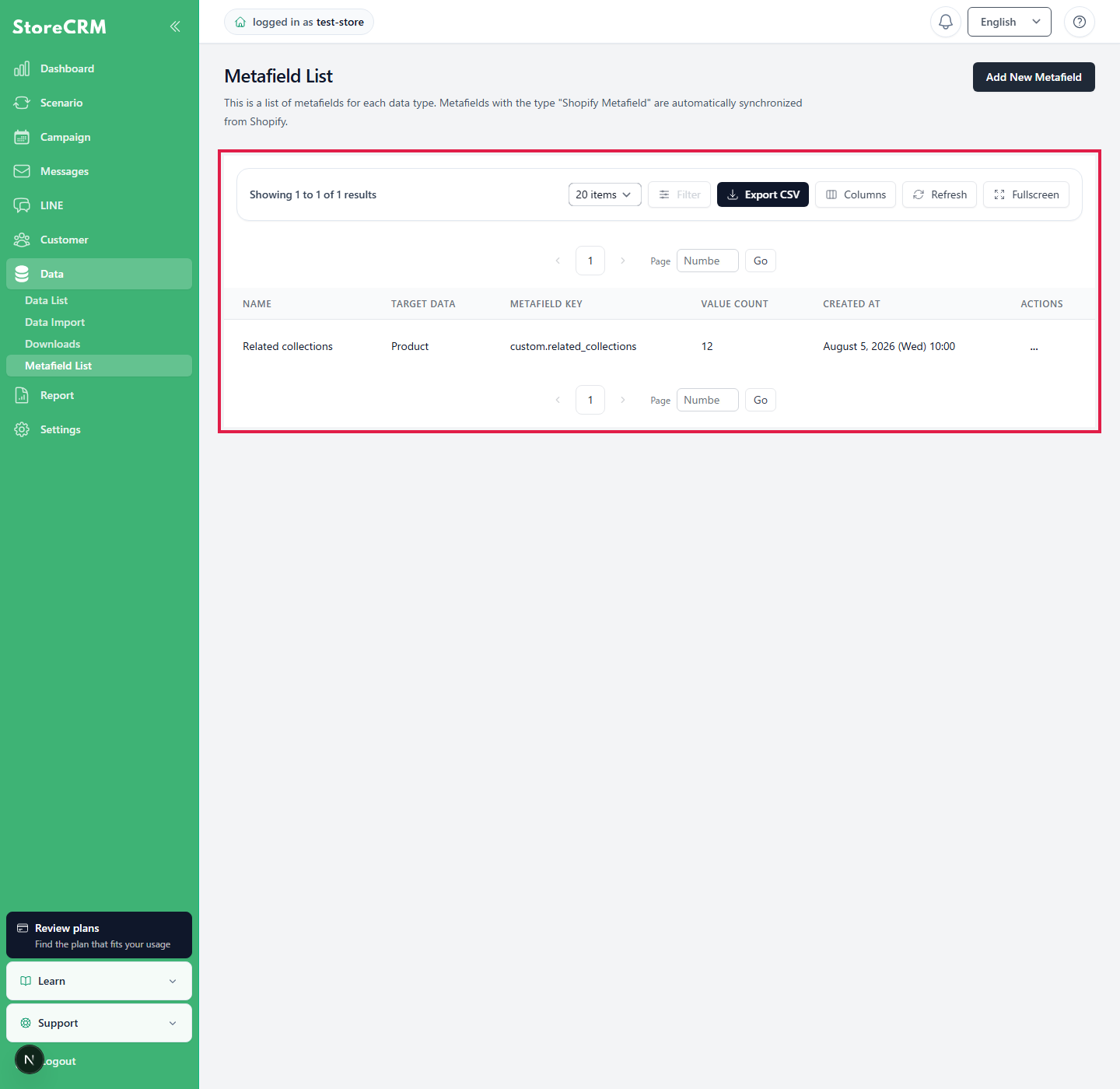
Task: Select page 1 in the bottom pagination
Action: pyautogui.click(x=590, y=400)
